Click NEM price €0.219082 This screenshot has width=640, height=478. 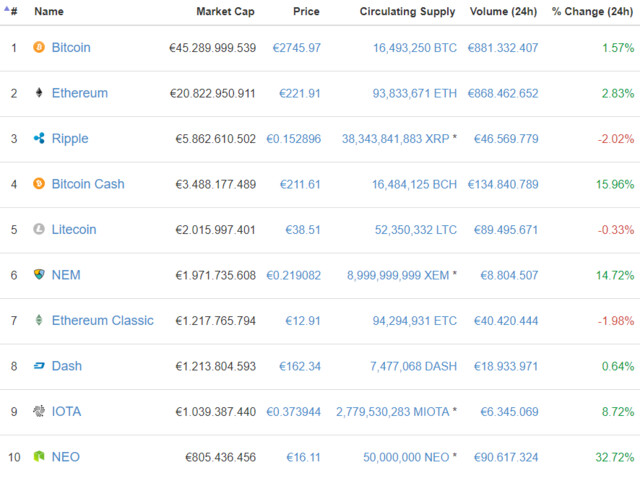tap(293, 276)
